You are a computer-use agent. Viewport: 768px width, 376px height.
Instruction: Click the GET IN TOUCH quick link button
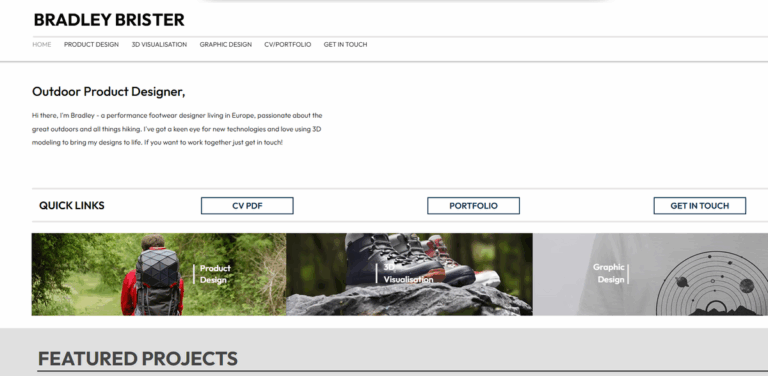(x=699, y=206)
